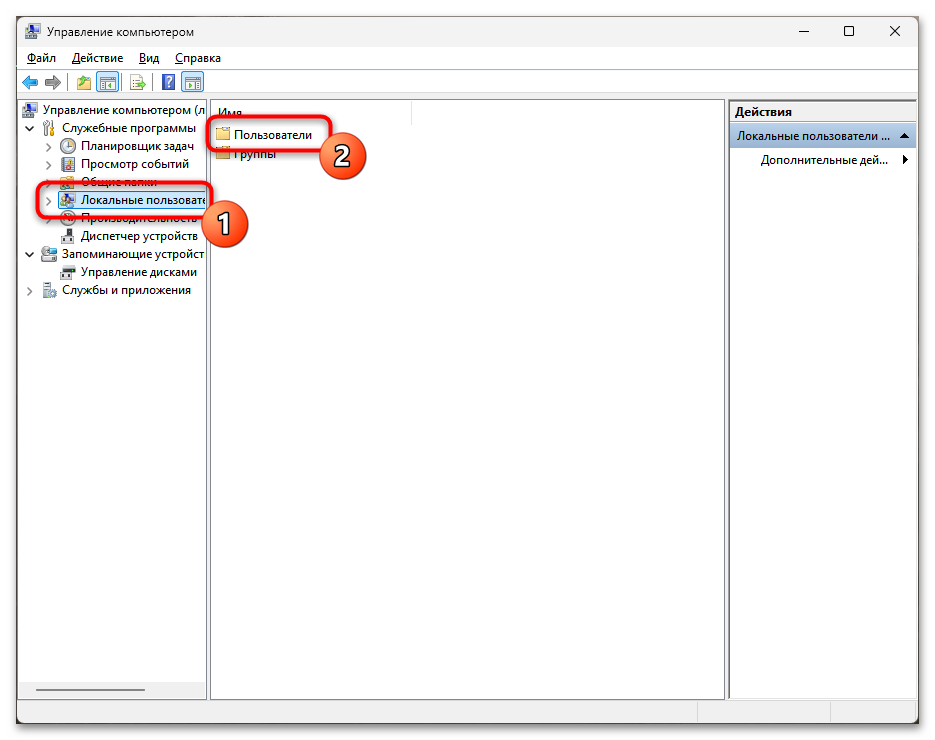The height and width of the screenshot is (740, 935).
Task: Select the Пользователи folder in the list
Action: 264,135
